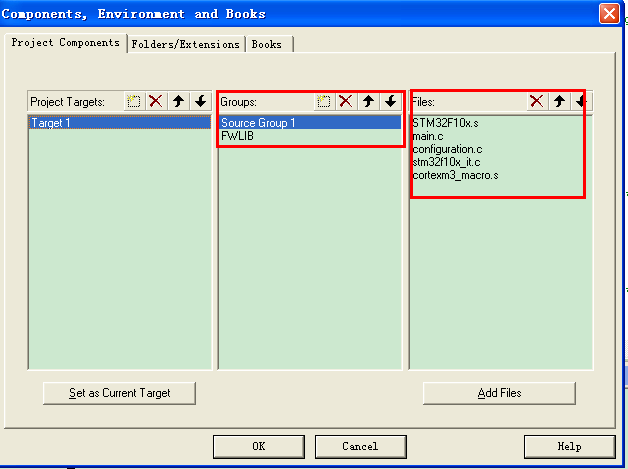Click Set as Current Target button
The height and width of the screenshot is (469, 628).
pyautogui.click(x=119, y=393)
